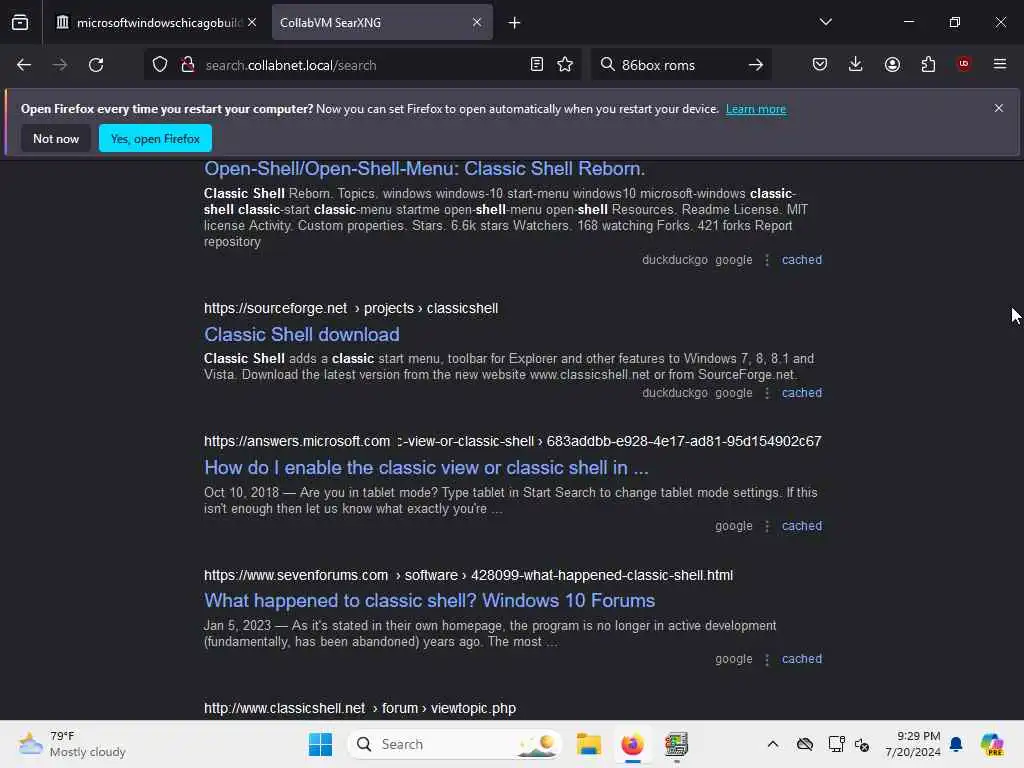Expand engine options for Open-Shell result

click(767, 260)
